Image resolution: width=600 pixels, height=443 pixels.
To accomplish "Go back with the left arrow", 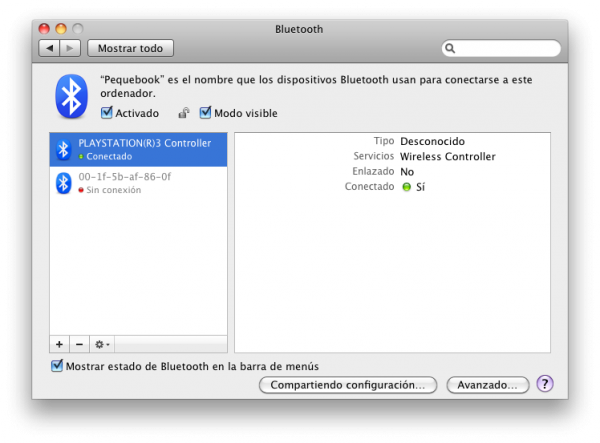I will coord(49,48).
